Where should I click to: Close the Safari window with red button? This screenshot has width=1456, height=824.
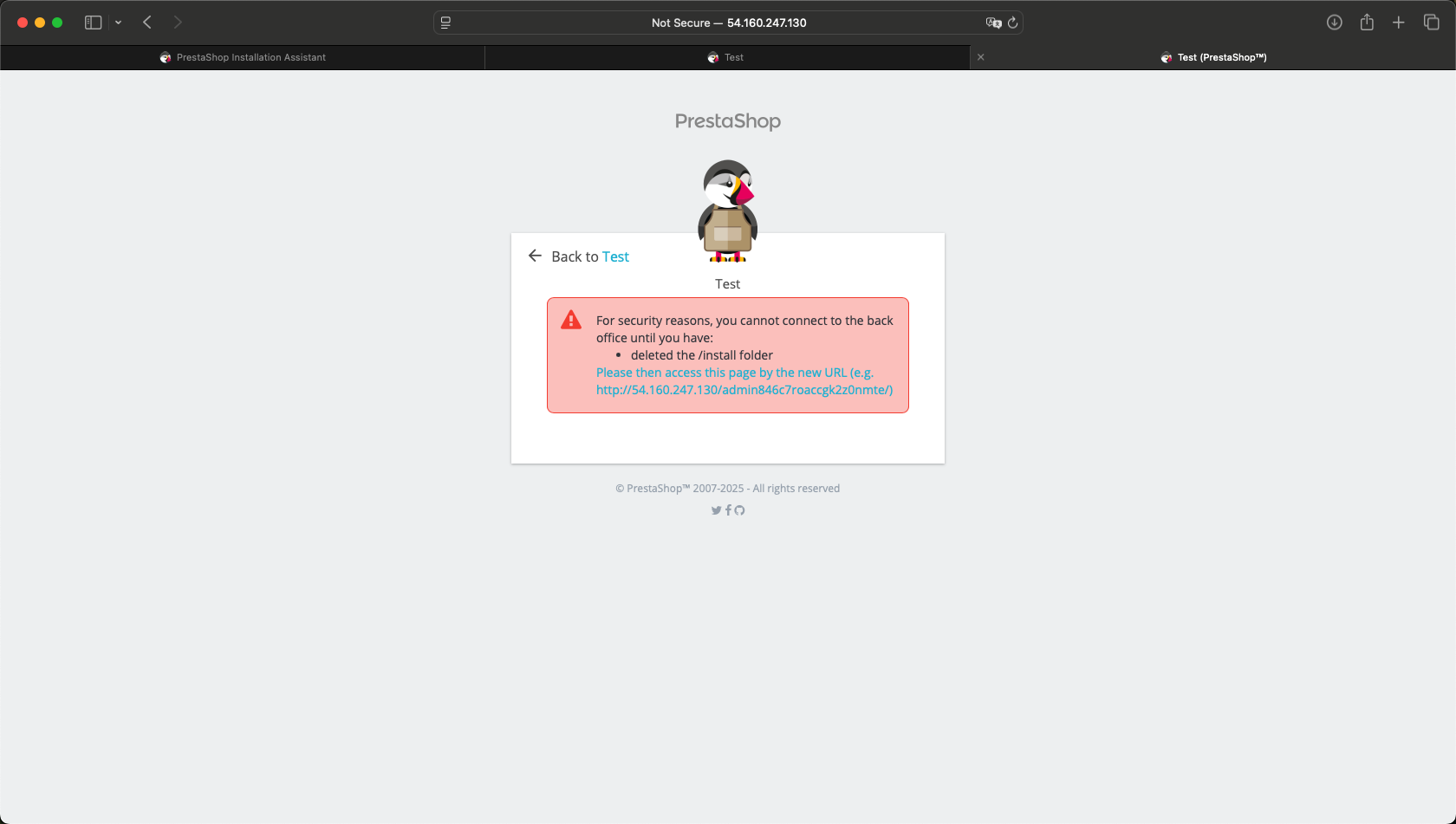pyautogui.click(x=23, y=23)
